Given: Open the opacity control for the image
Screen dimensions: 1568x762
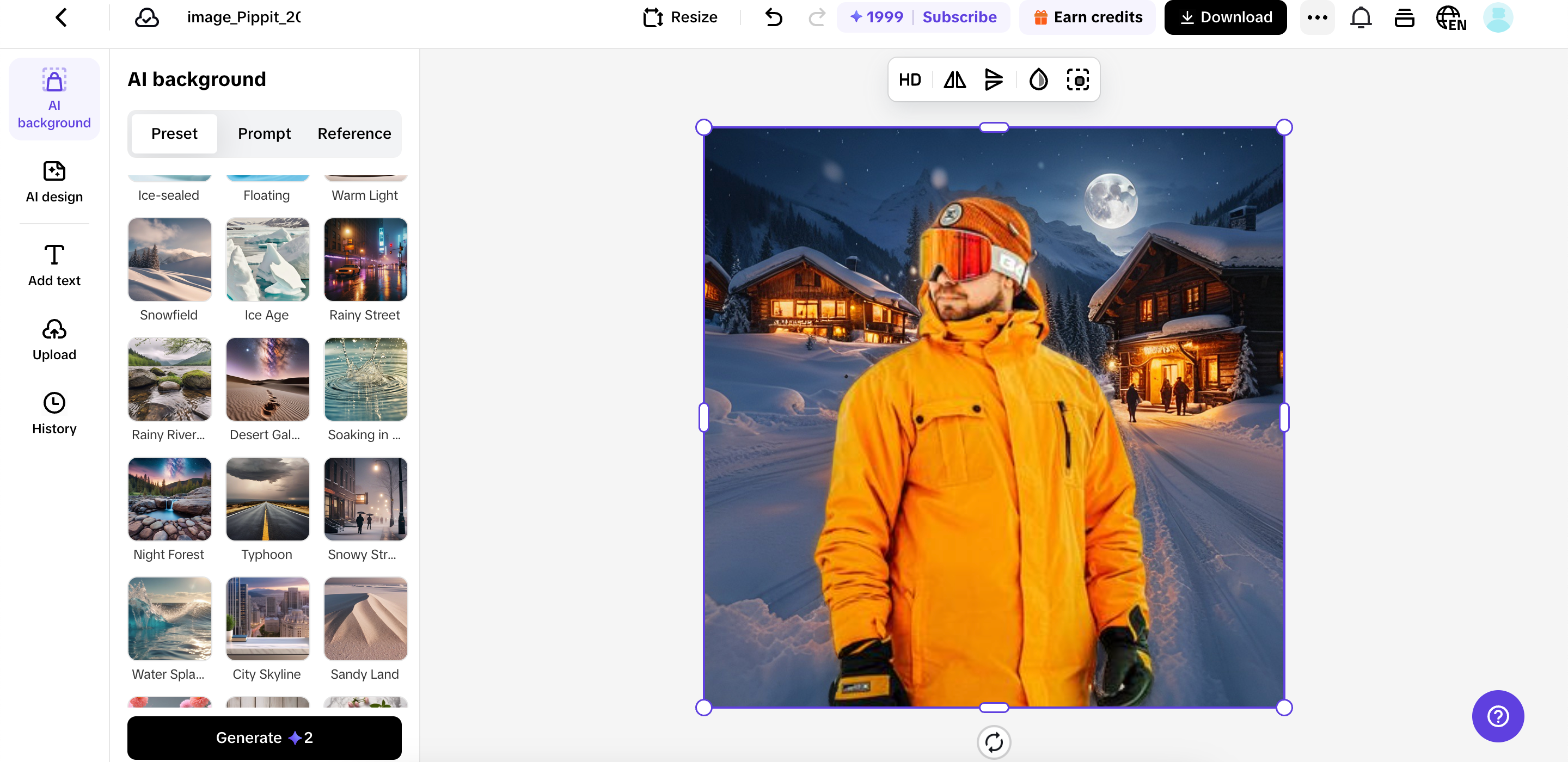Looking at the screenshot, I should 1038,79.
